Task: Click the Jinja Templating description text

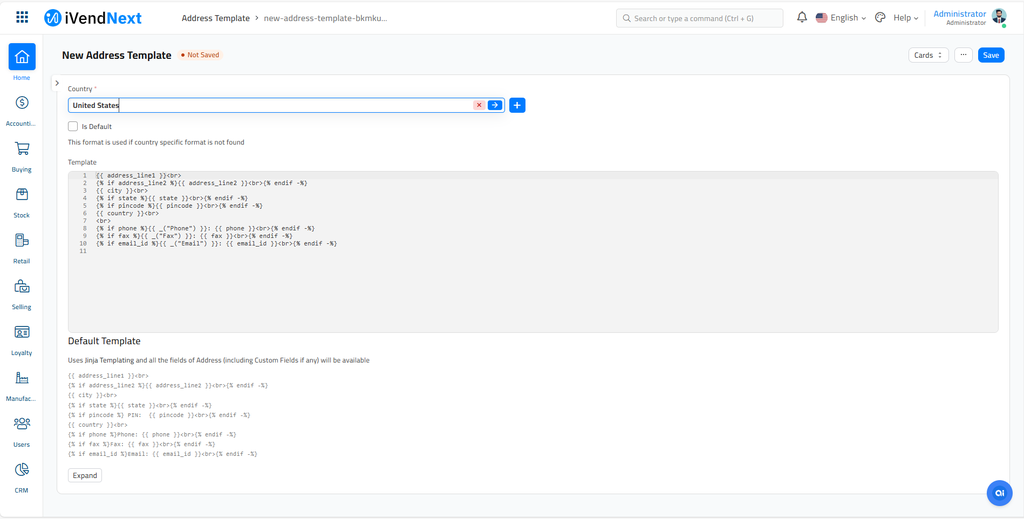Action: point(219,360)
